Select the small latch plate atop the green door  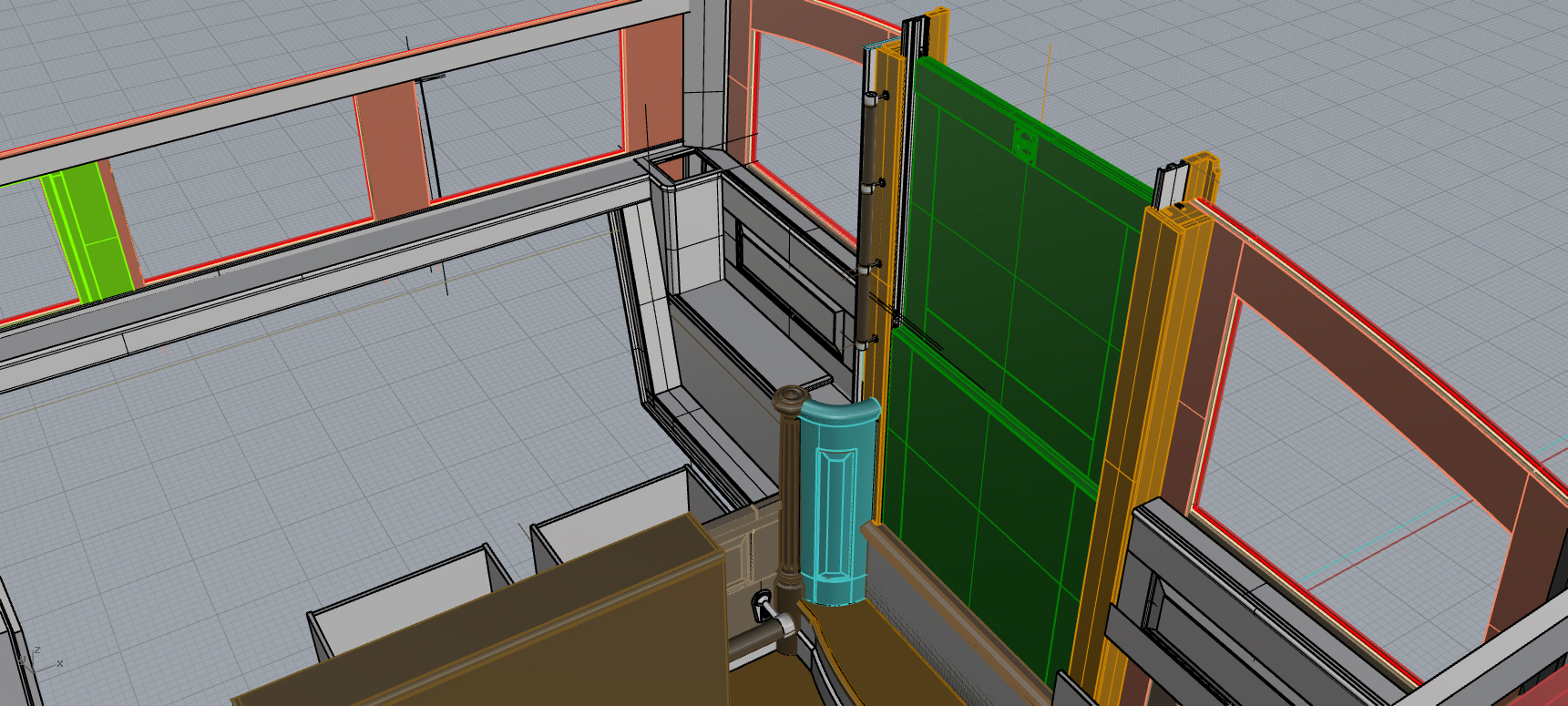point(1025,144)
